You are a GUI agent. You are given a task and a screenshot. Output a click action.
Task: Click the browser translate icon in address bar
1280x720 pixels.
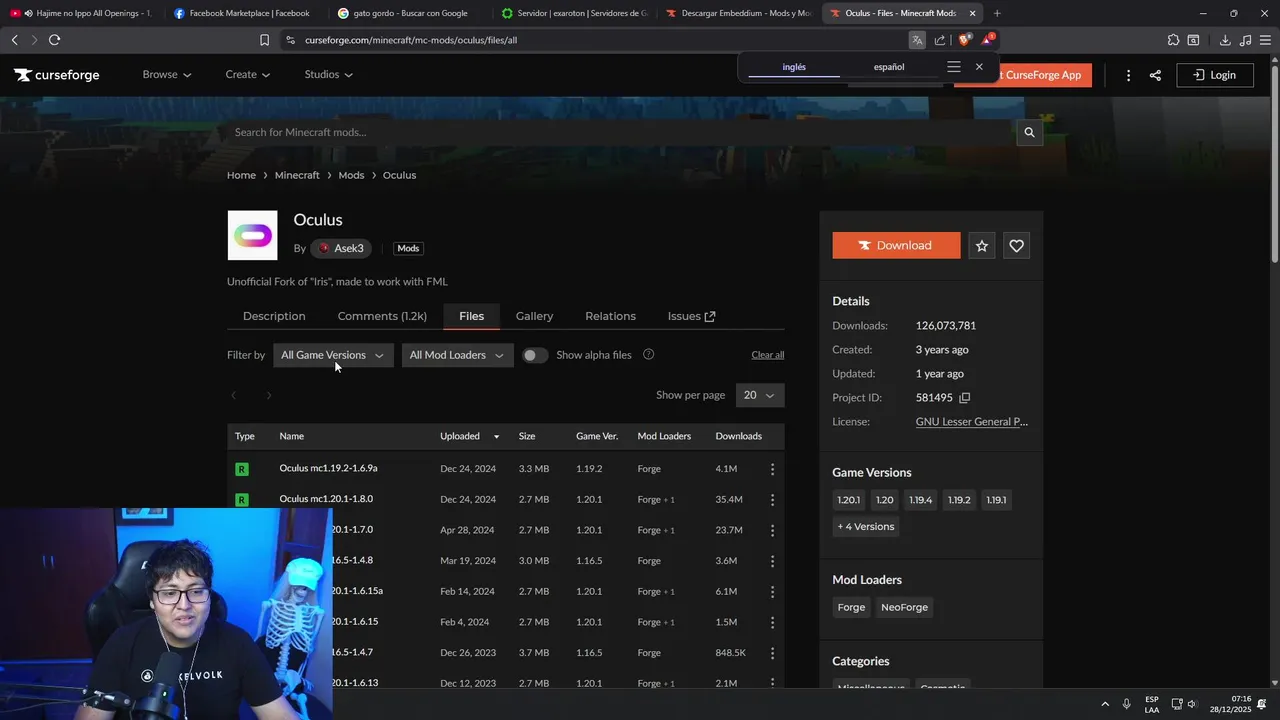click(x=917, y=40)
